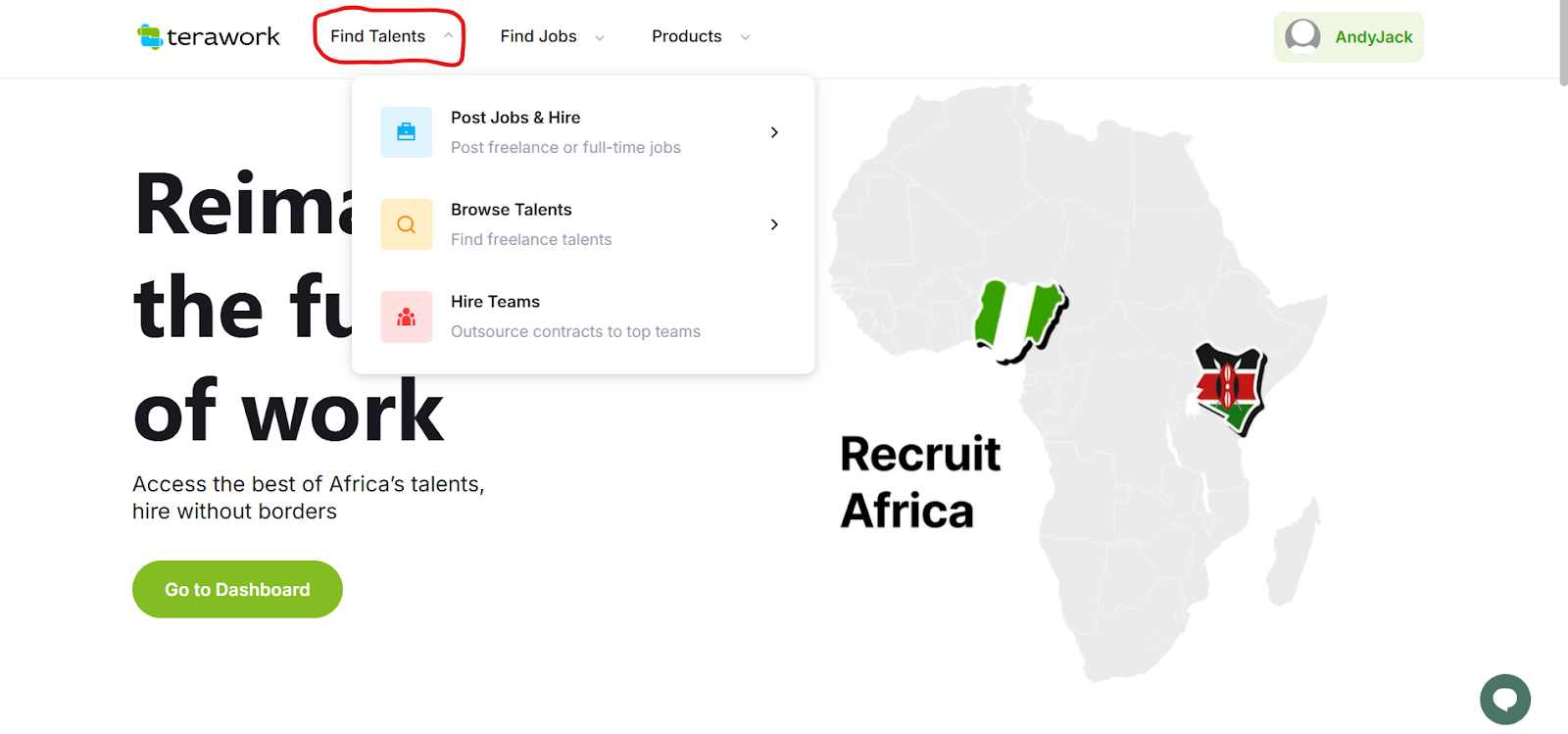Click the AndyJack profile avatar icon
This screenshot has height=734, width=1568.
1302,37
